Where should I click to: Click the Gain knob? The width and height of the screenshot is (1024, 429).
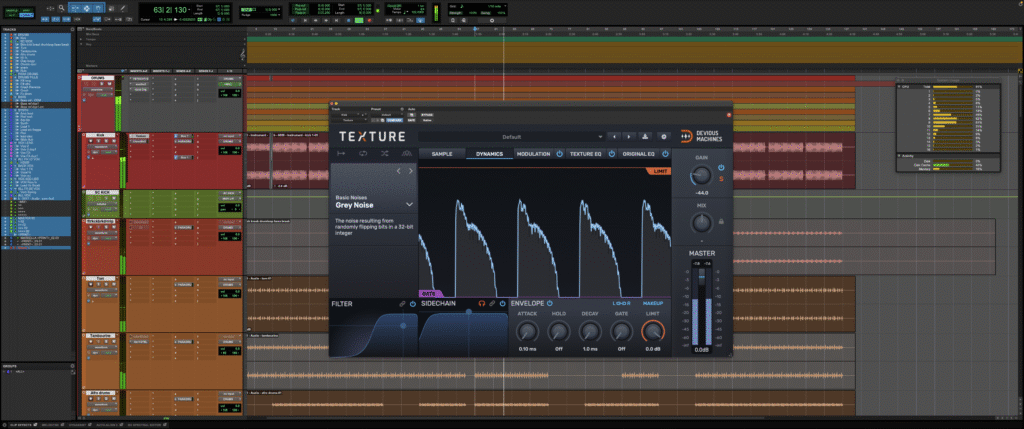(701, 175)
